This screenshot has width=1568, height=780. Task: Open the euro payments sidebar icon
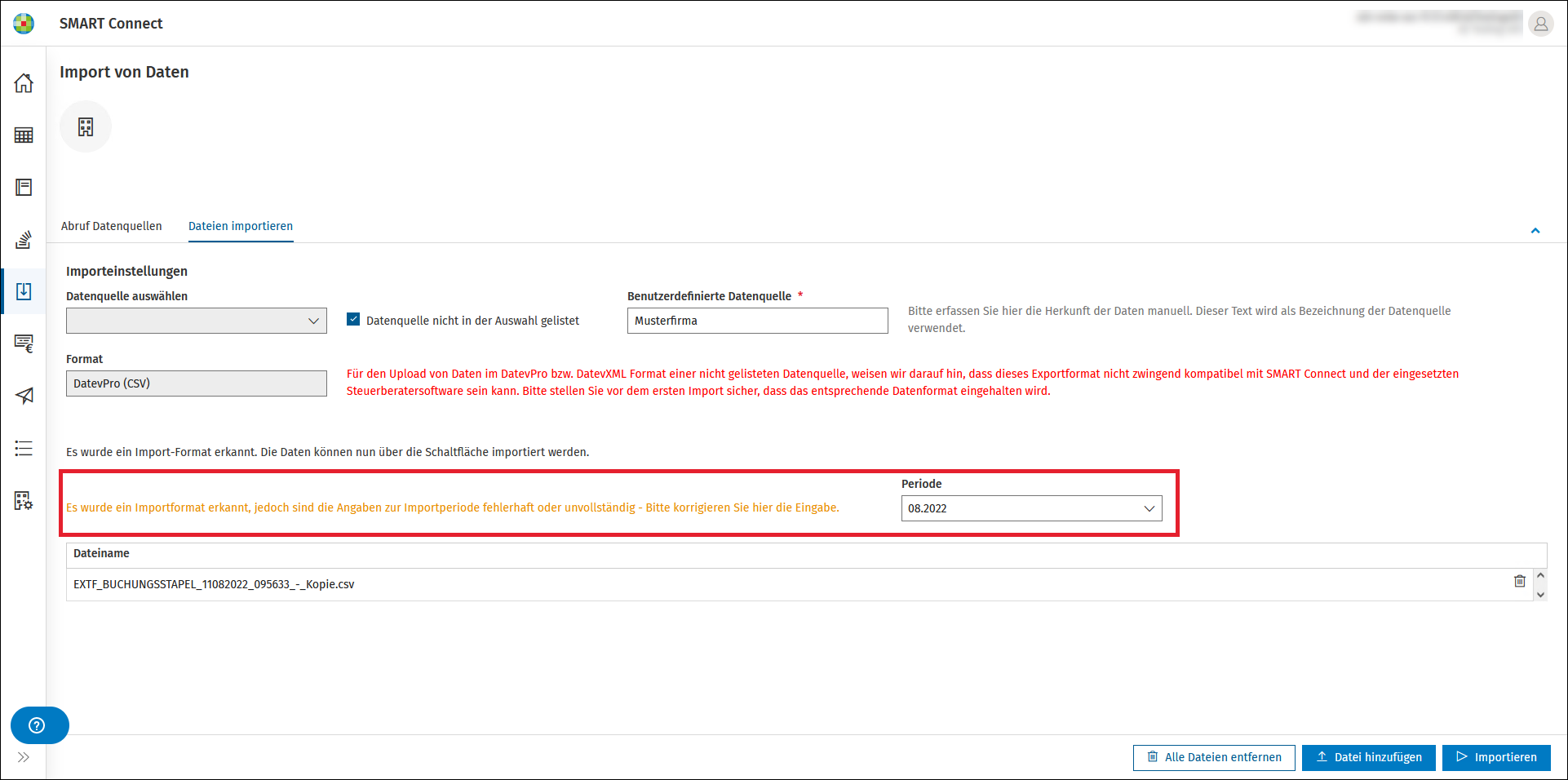pos(24,343)
